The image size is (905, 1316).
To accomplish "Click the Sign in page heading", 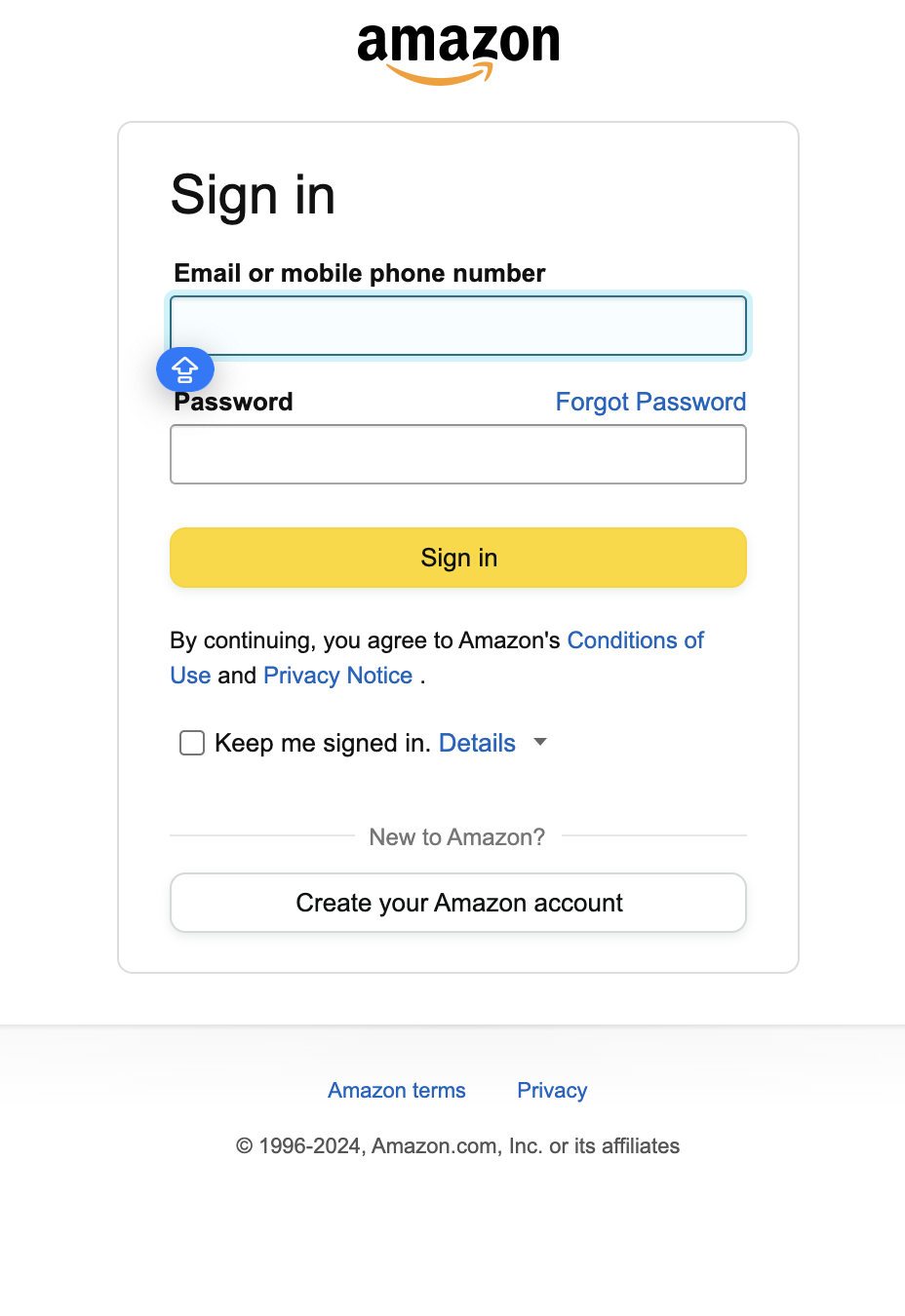I will (x=253, y=195).
